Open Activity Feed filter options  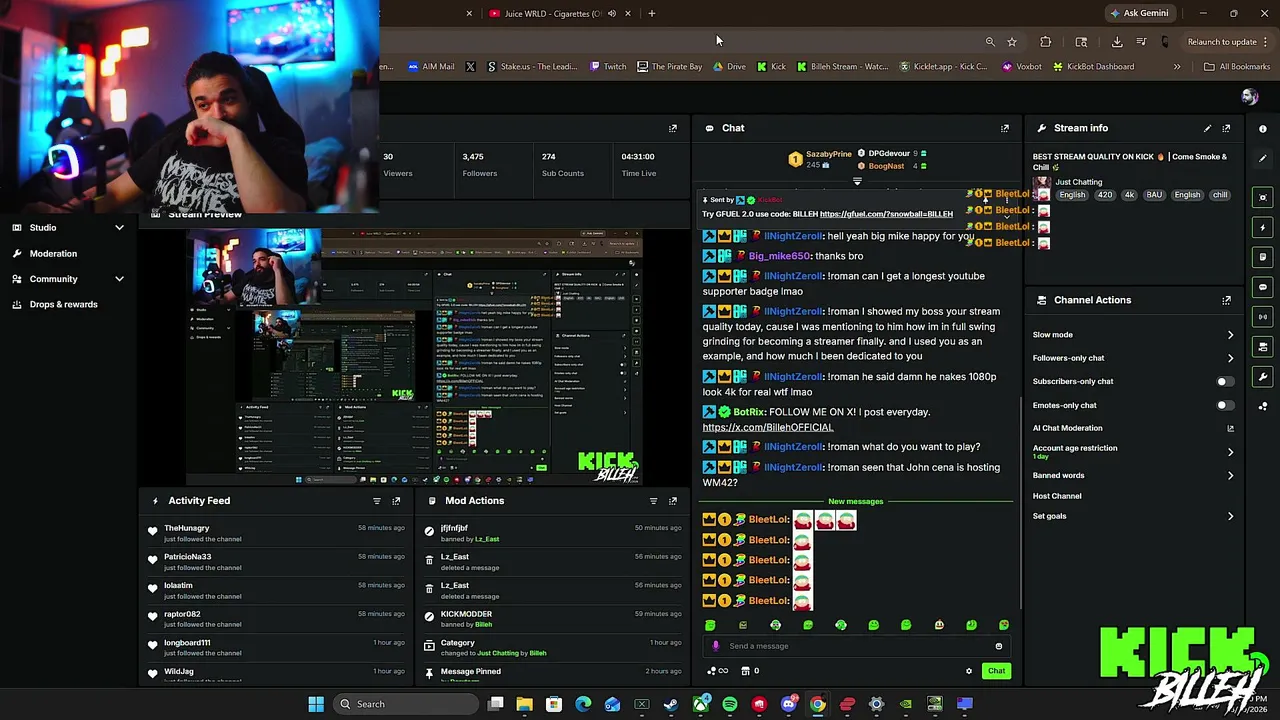tap(377, 501)
